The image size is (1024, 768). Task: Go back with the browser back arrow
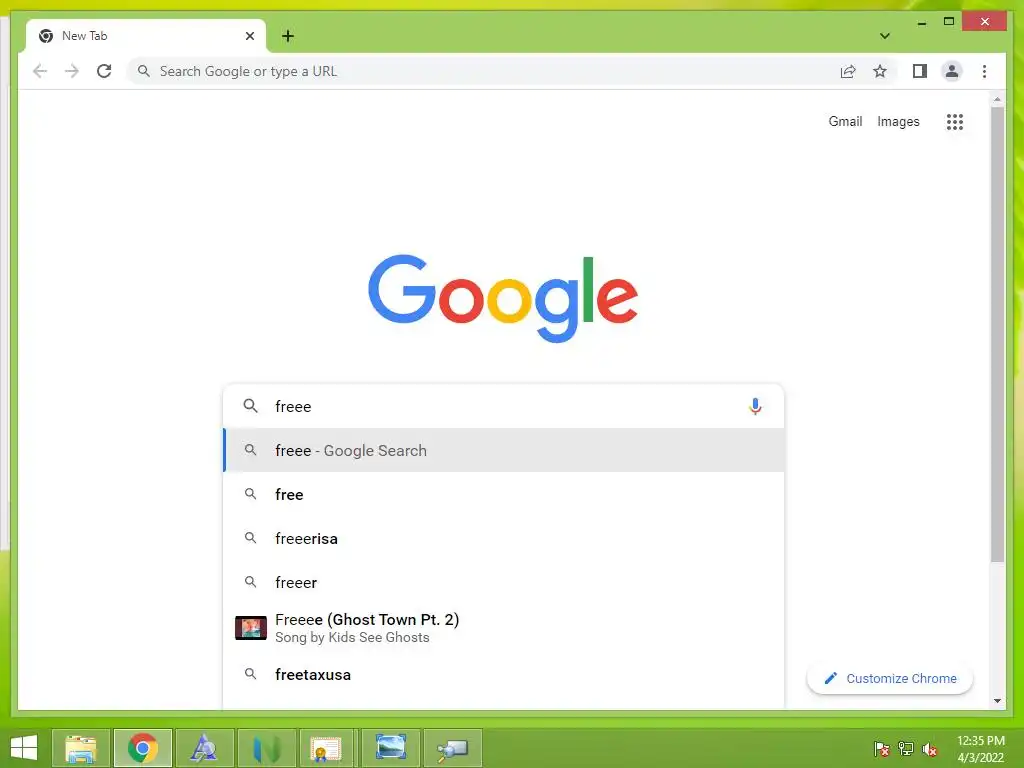(40, 71)
